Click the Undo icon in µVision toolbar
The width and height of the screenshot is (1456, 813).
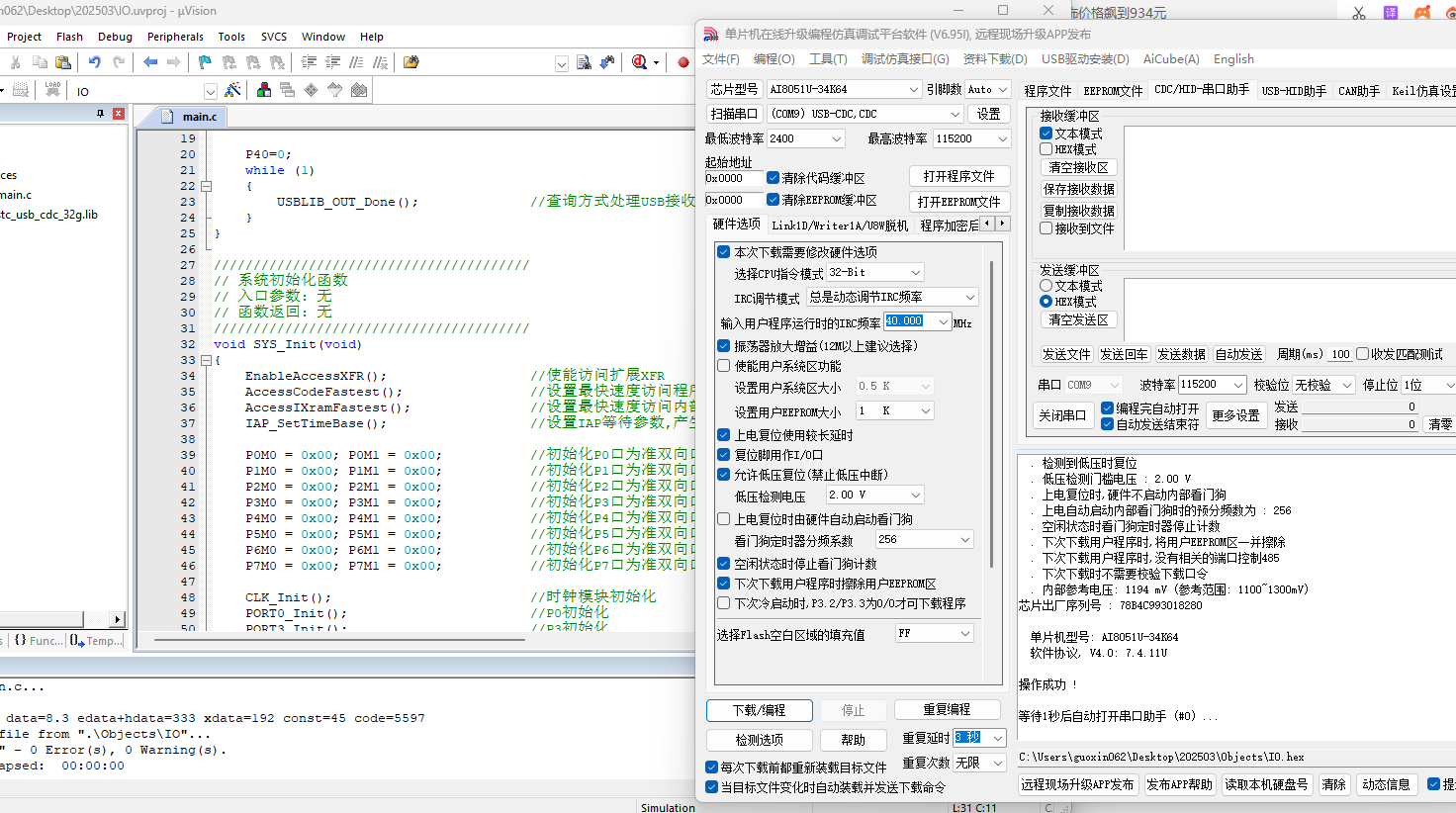(95, 62)
